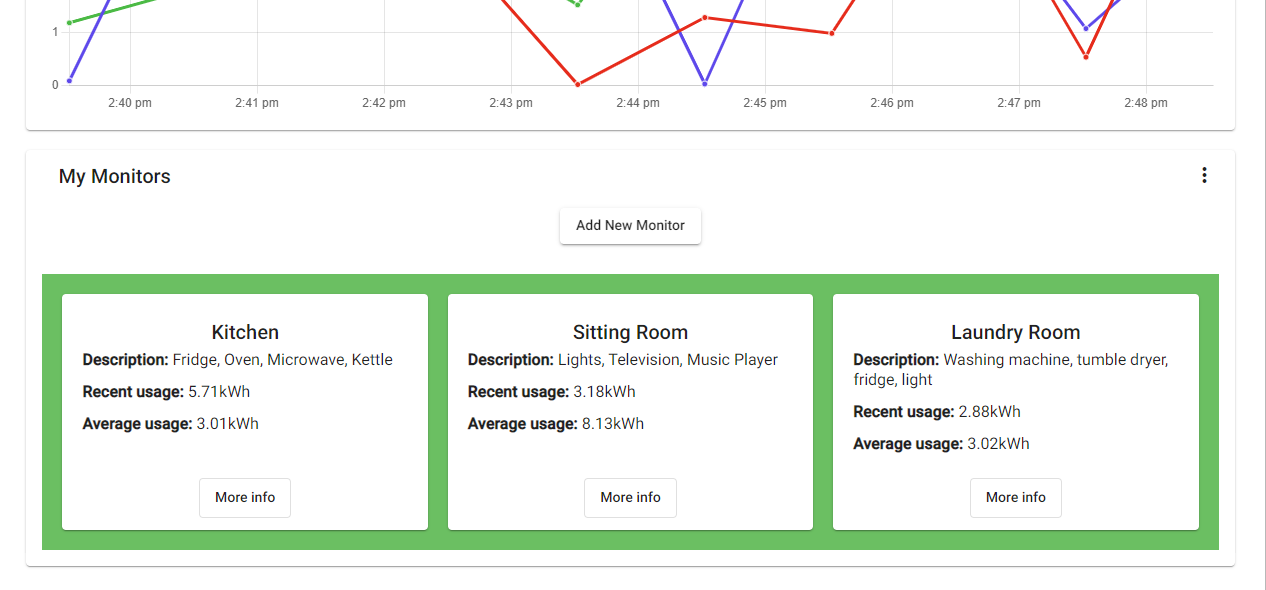
Task: Click the purple data point at zero near 2:44 pm
Action: pos(705,83)
